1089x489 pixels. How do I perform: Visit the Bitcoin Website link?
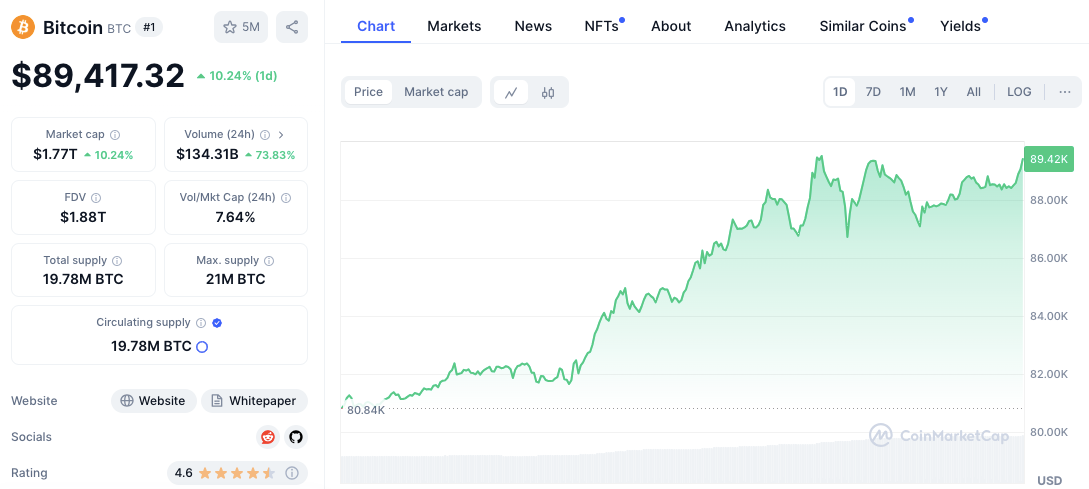click(152, 401)
